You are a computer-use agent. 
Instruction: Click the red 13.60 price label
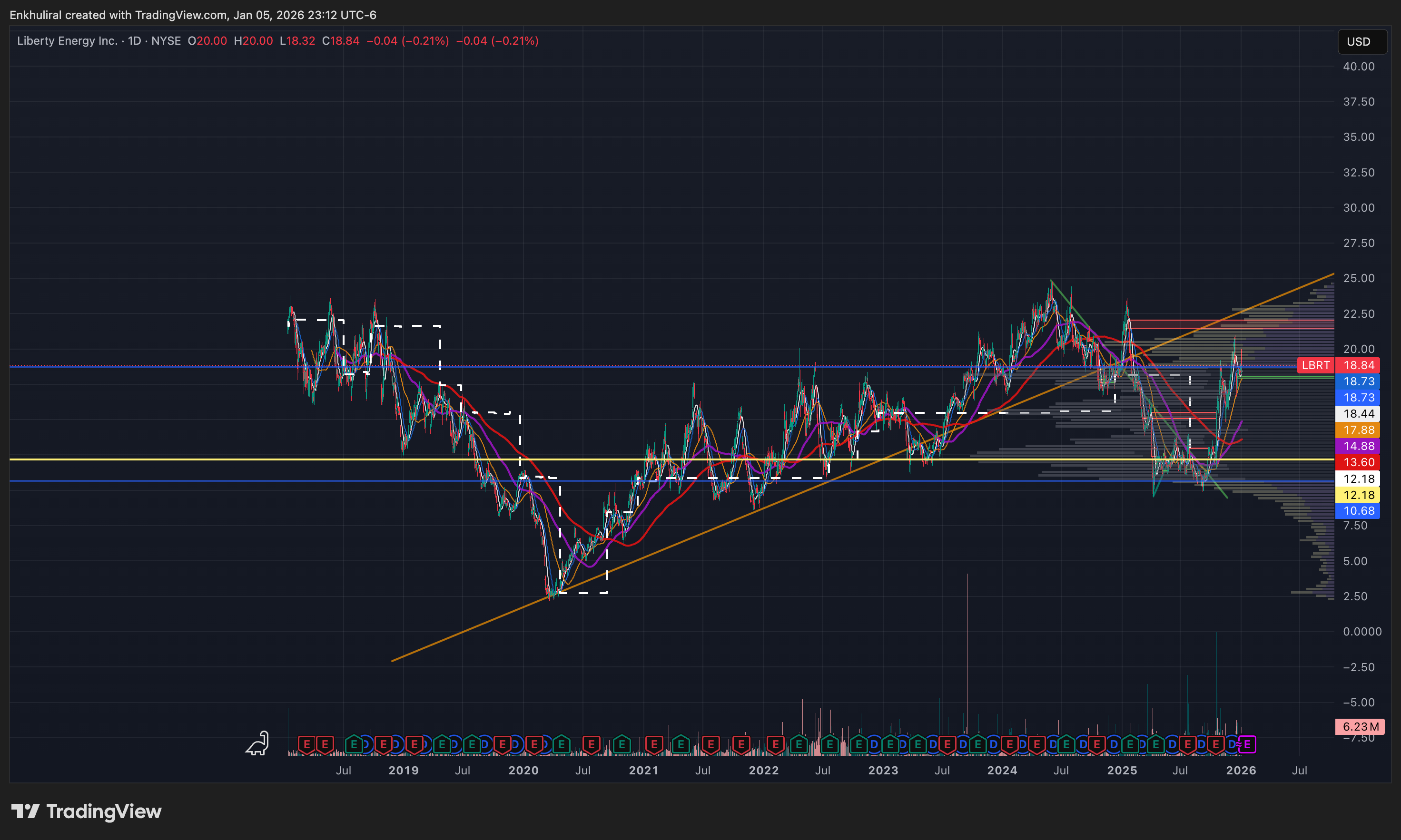point(1359,462)
